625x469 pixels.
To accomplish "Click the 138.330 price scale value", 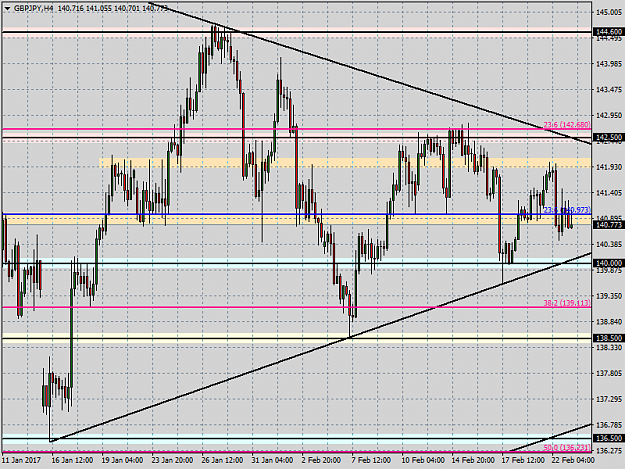I will coord(609,348).
